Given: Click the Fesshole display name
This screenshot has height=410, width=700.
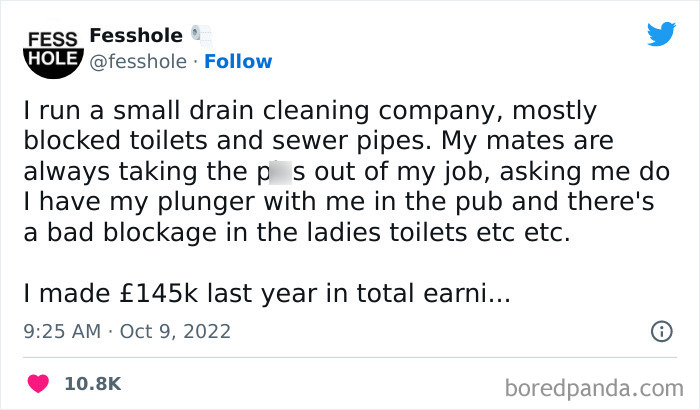Looking at the screenshot, I should tap(136, 35).
